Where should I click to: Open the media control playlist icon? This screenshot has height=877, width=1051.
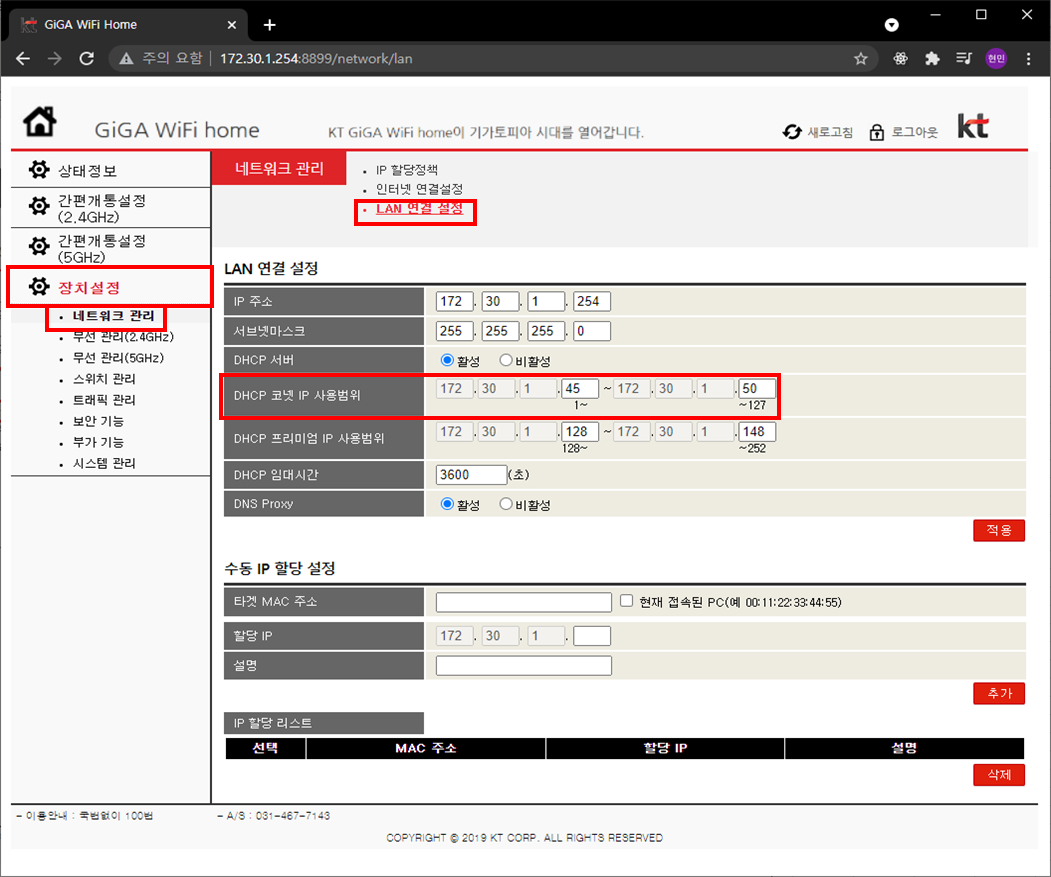click(964, 59)
